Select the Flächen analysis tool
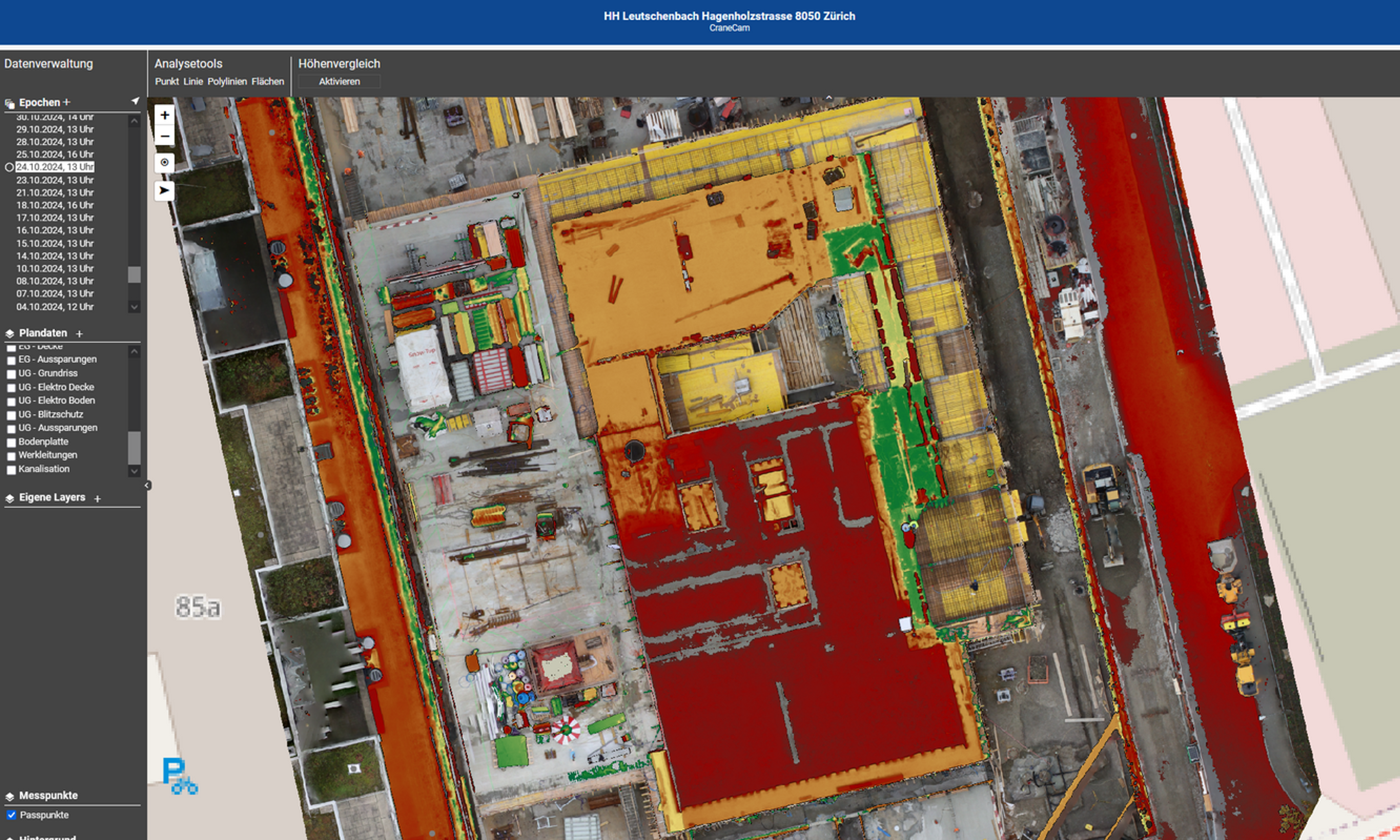The width and height of the screenshot is (1400, 840). [x=268, y=81]
